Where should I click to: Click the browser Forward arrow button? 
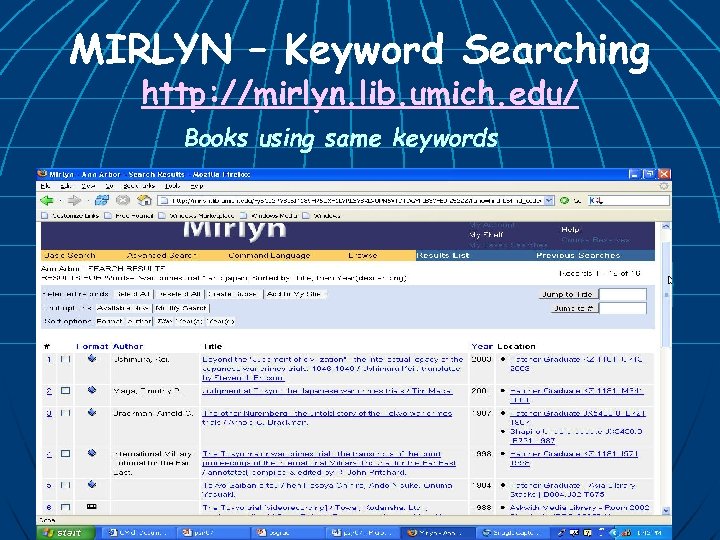click(x=74, y=200)
